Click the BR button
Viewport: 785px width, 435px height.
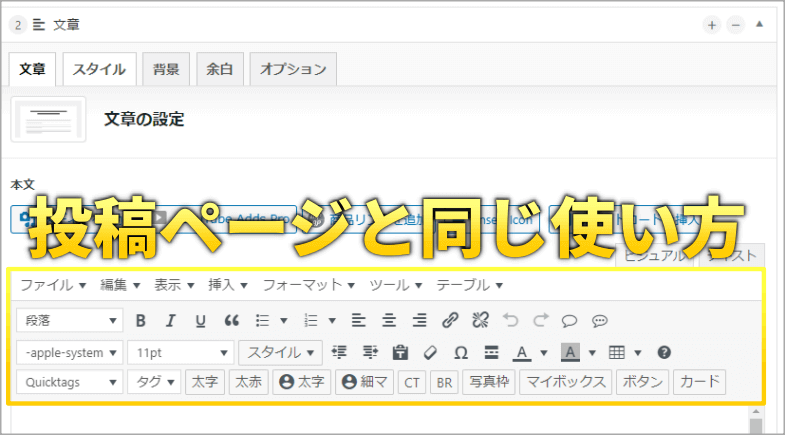pyautogui.click(x=444, y=383)
